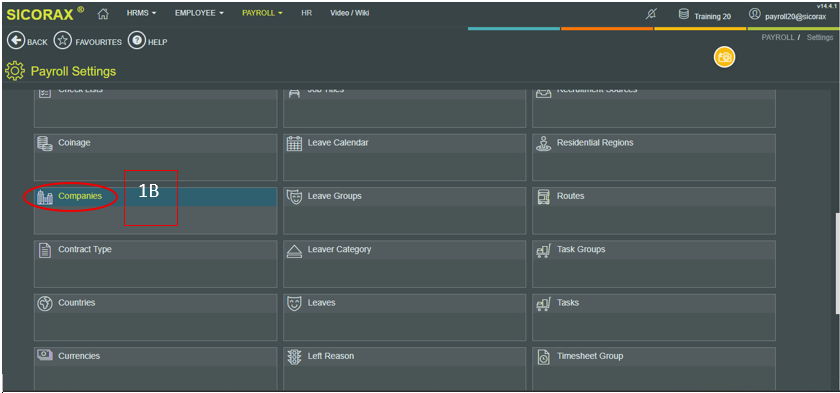Click the Leaves mask icon
The image size is (840, 393).
pos(294,304)
